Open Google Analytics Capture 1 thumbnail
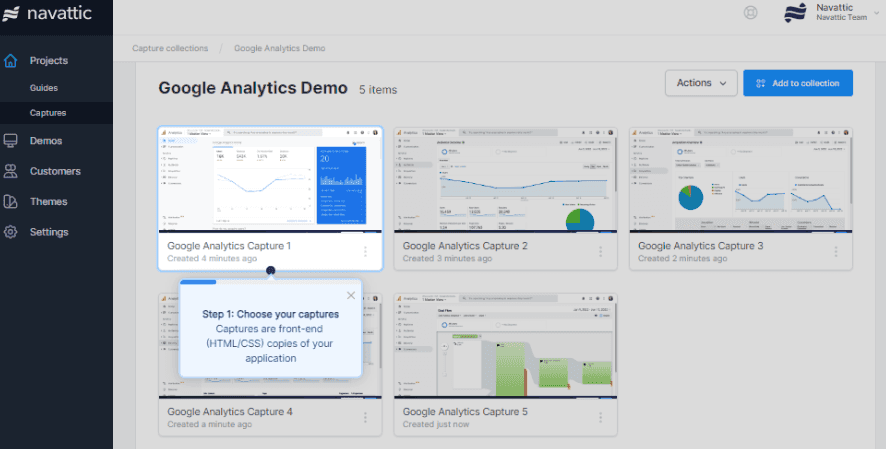 [270, 179]
